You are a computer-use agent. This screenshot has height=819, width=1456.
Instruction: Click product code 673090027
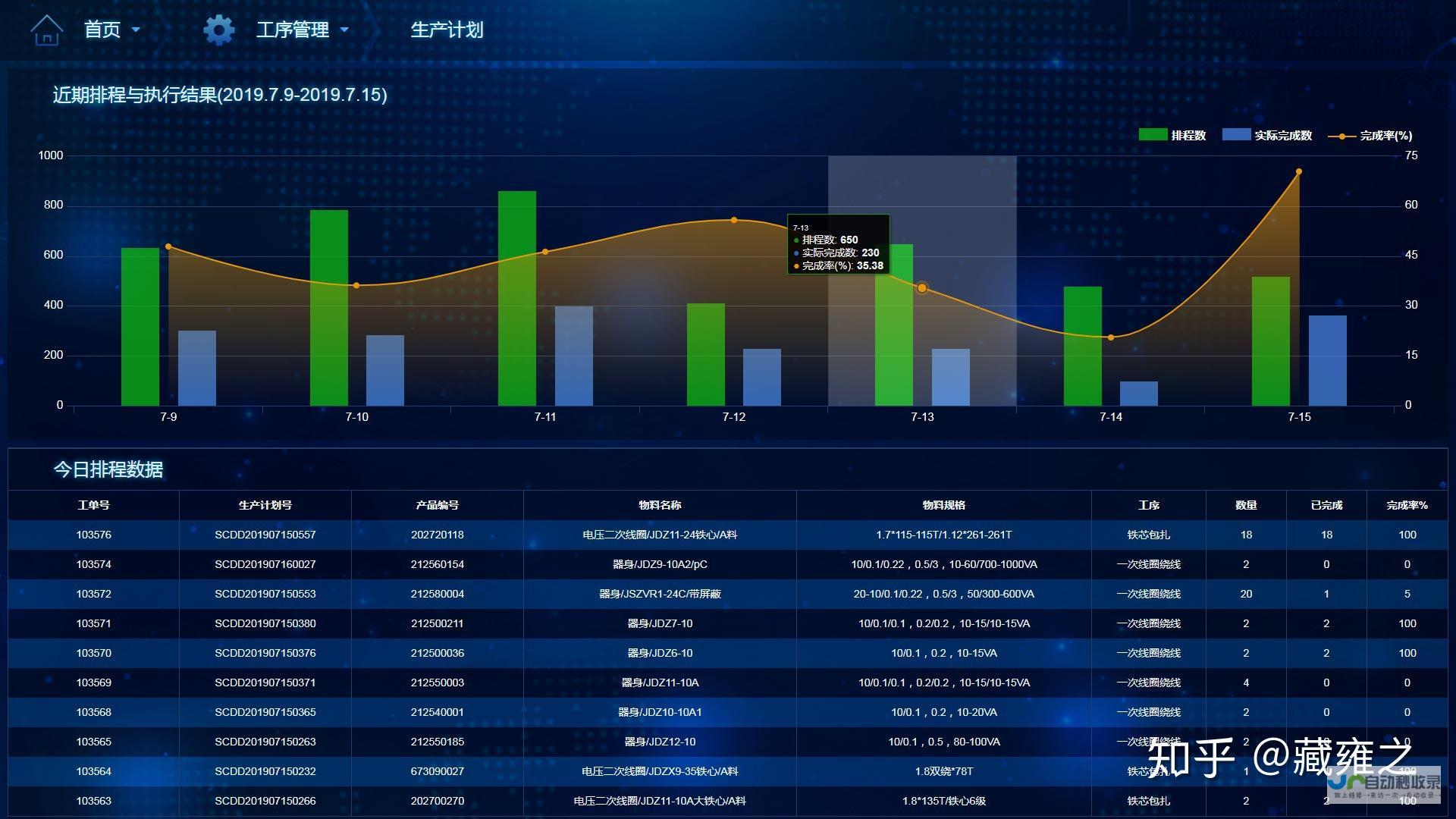tap(438, 771)
